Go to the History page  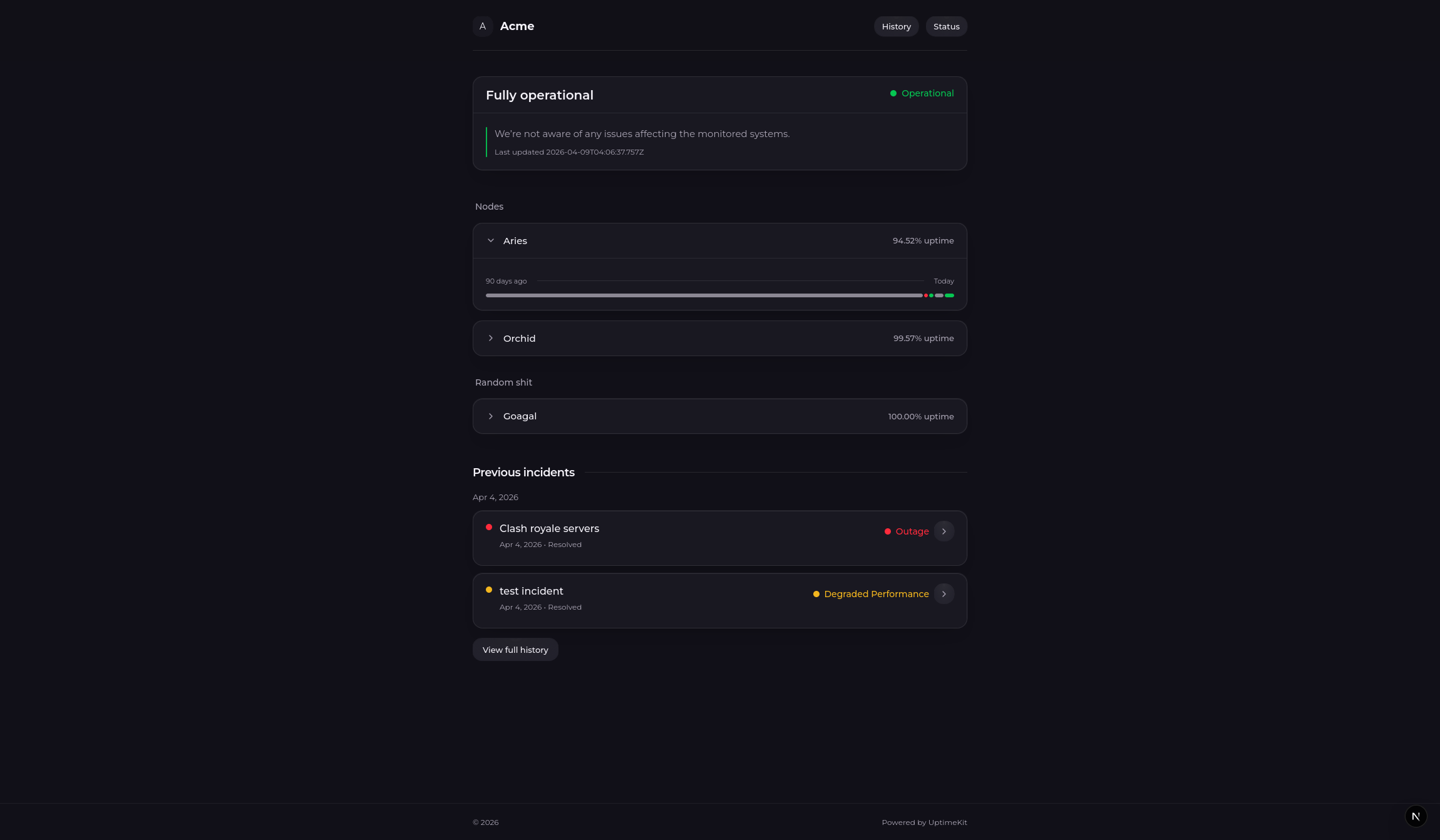896,26
